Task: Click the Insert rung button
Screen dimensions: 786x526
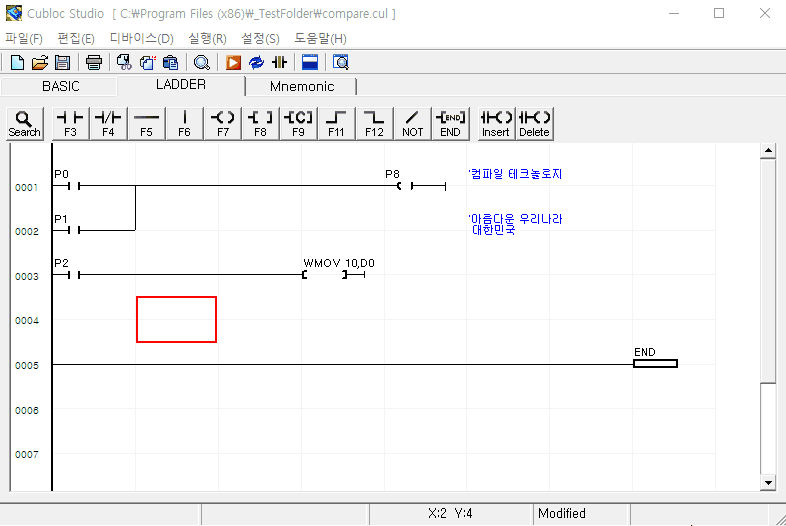Action: [x=496, y=123]
